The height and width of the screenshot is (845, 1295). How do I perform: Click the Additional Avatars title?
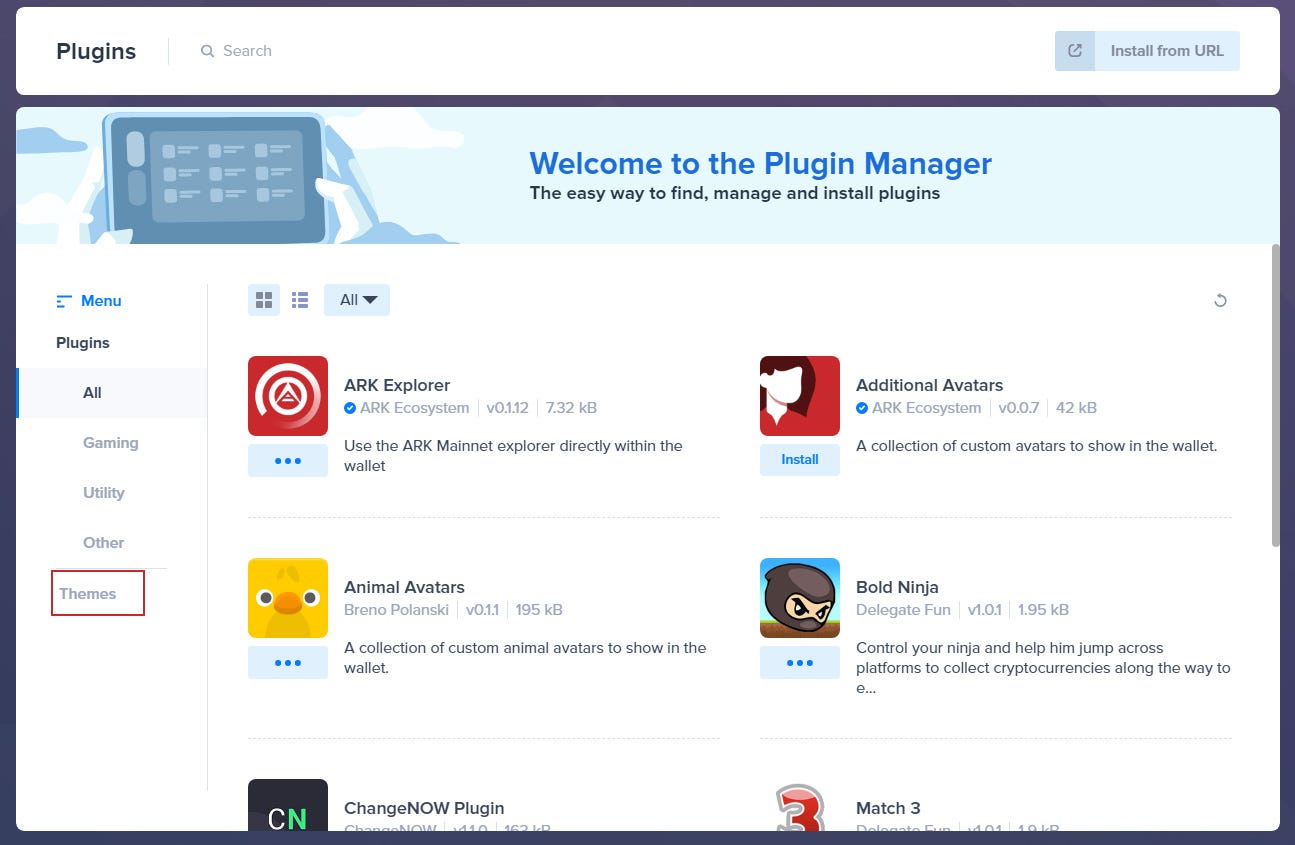(929, 385)
